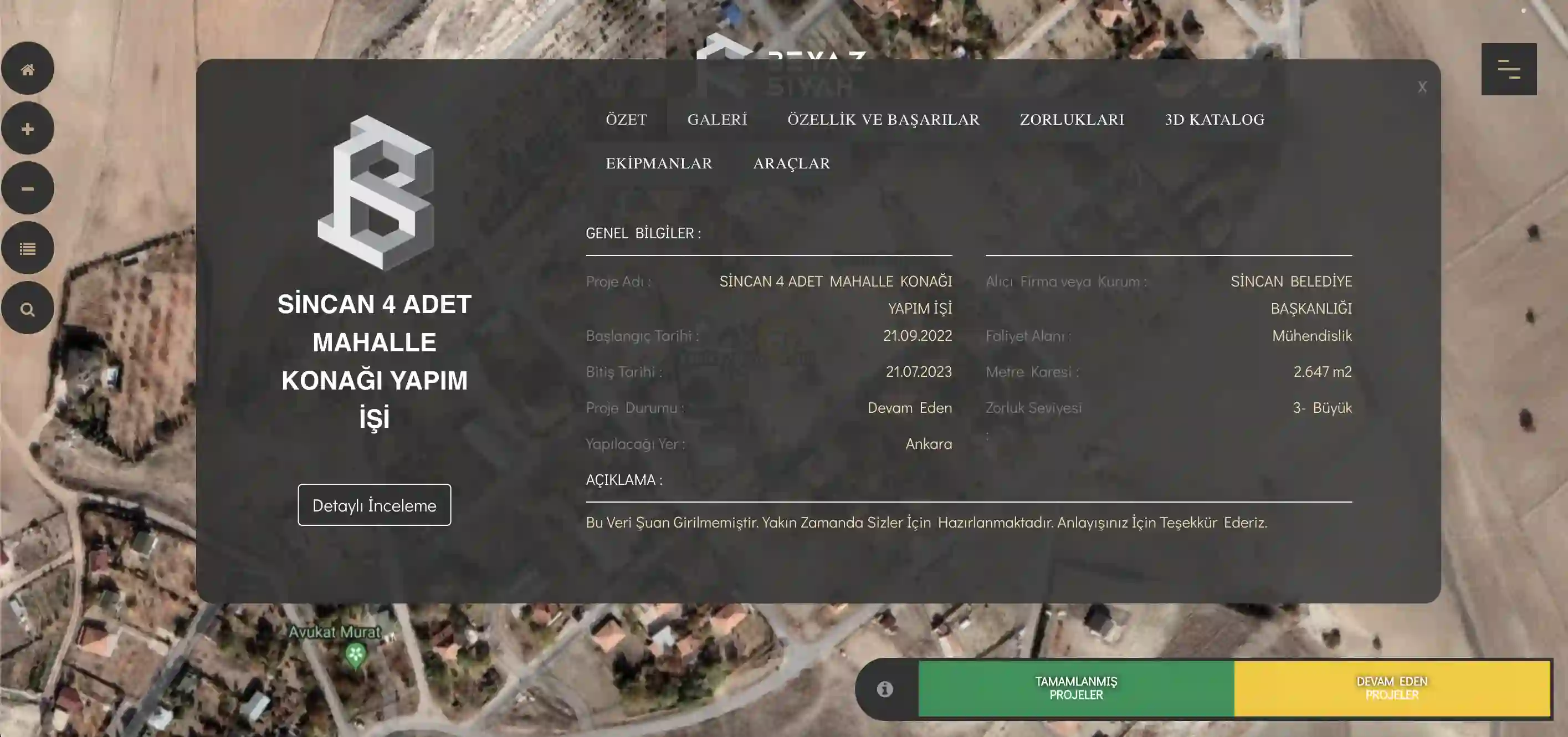View the ARAÇLAR tab
Viewport: 1568px width, 737px height.
pyautogui.click(x=791, y=163)
